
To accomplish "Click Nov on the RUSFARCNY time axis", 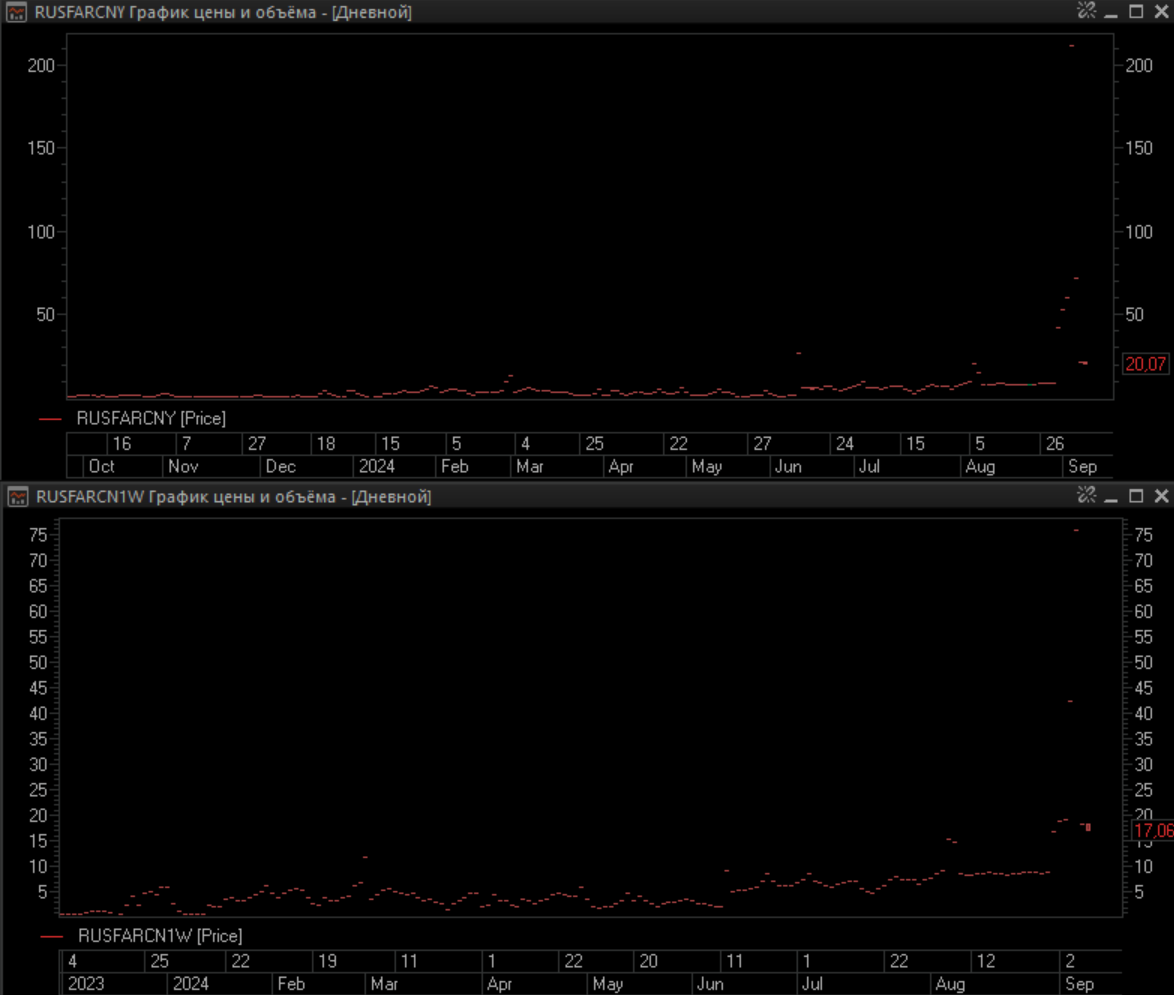I will tap(183, 466).
